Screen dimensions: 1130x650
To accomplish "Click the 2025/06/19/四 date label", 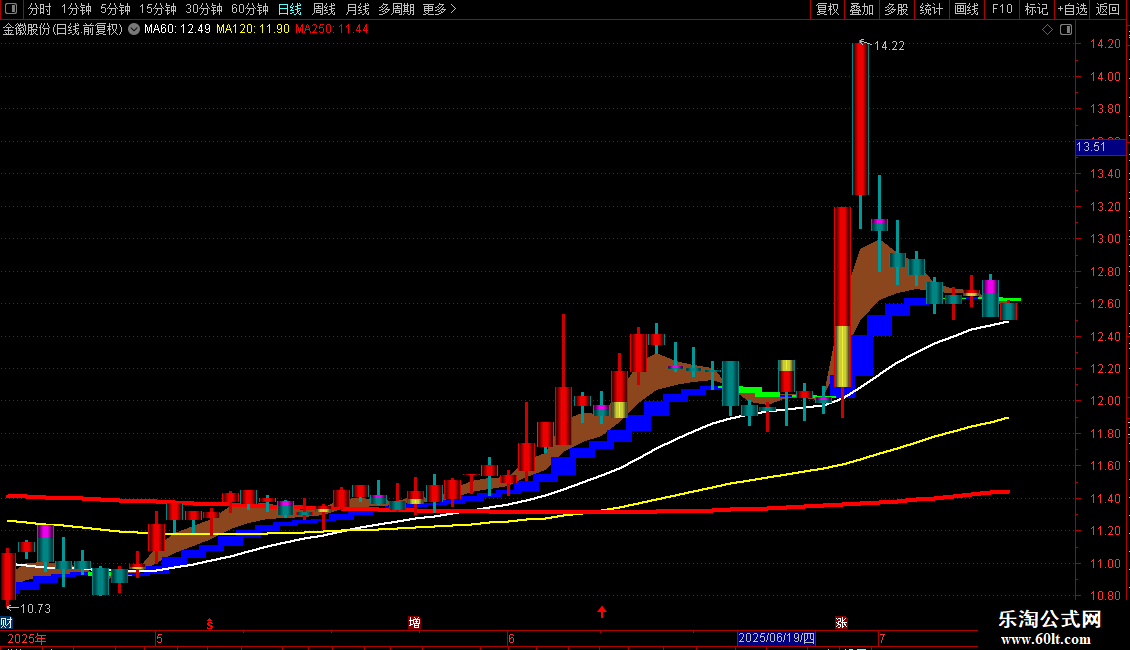I will coord(776,638).
